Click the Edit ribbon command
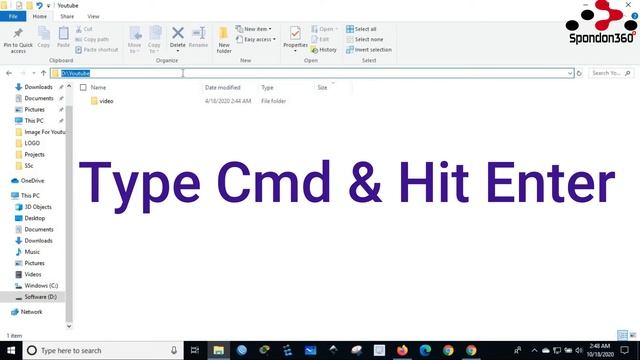This screenshot has width=640, height=360. (x=320, y=39)
